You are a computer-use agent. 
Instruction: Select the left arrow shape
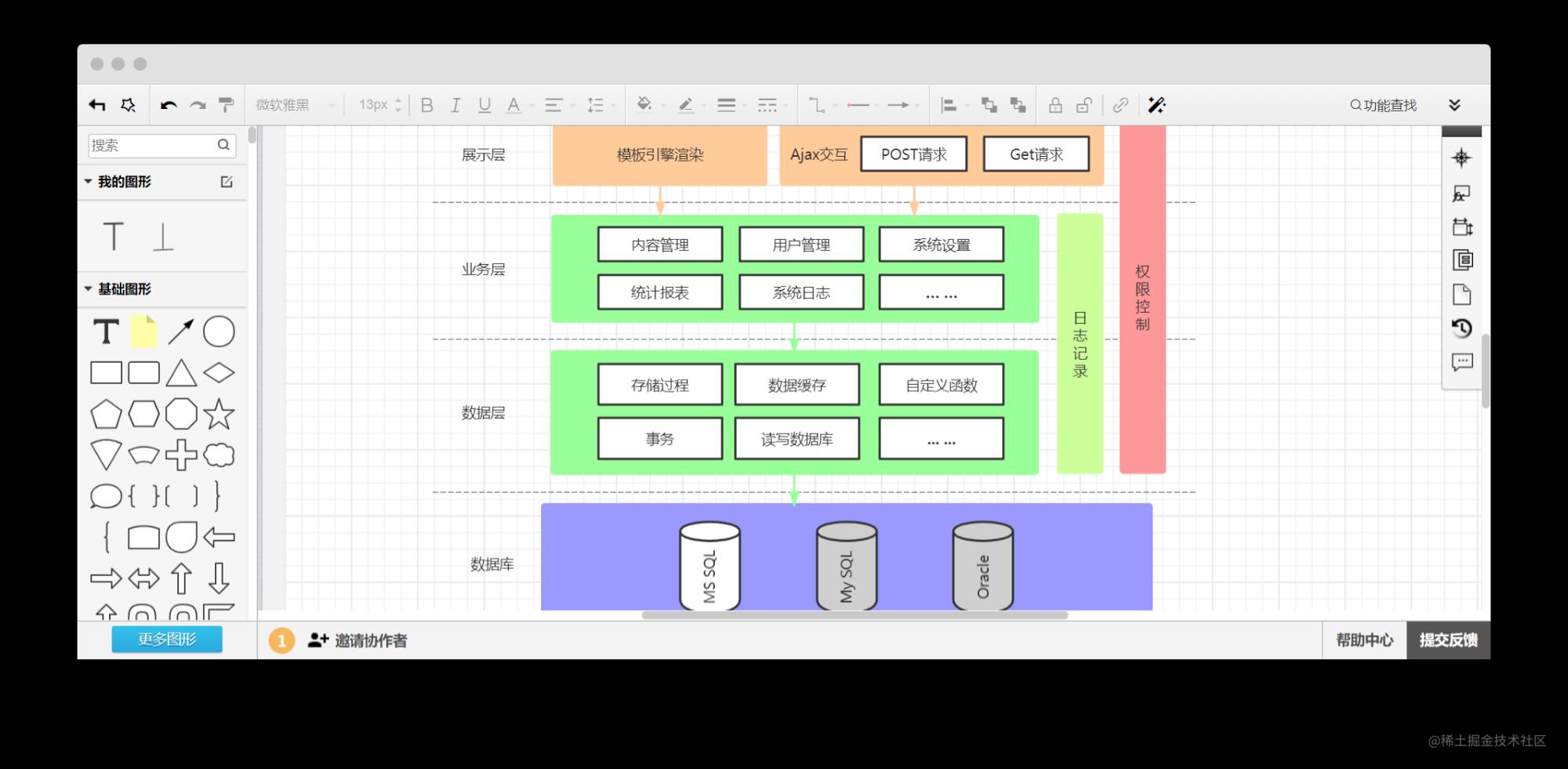(219, 537)
